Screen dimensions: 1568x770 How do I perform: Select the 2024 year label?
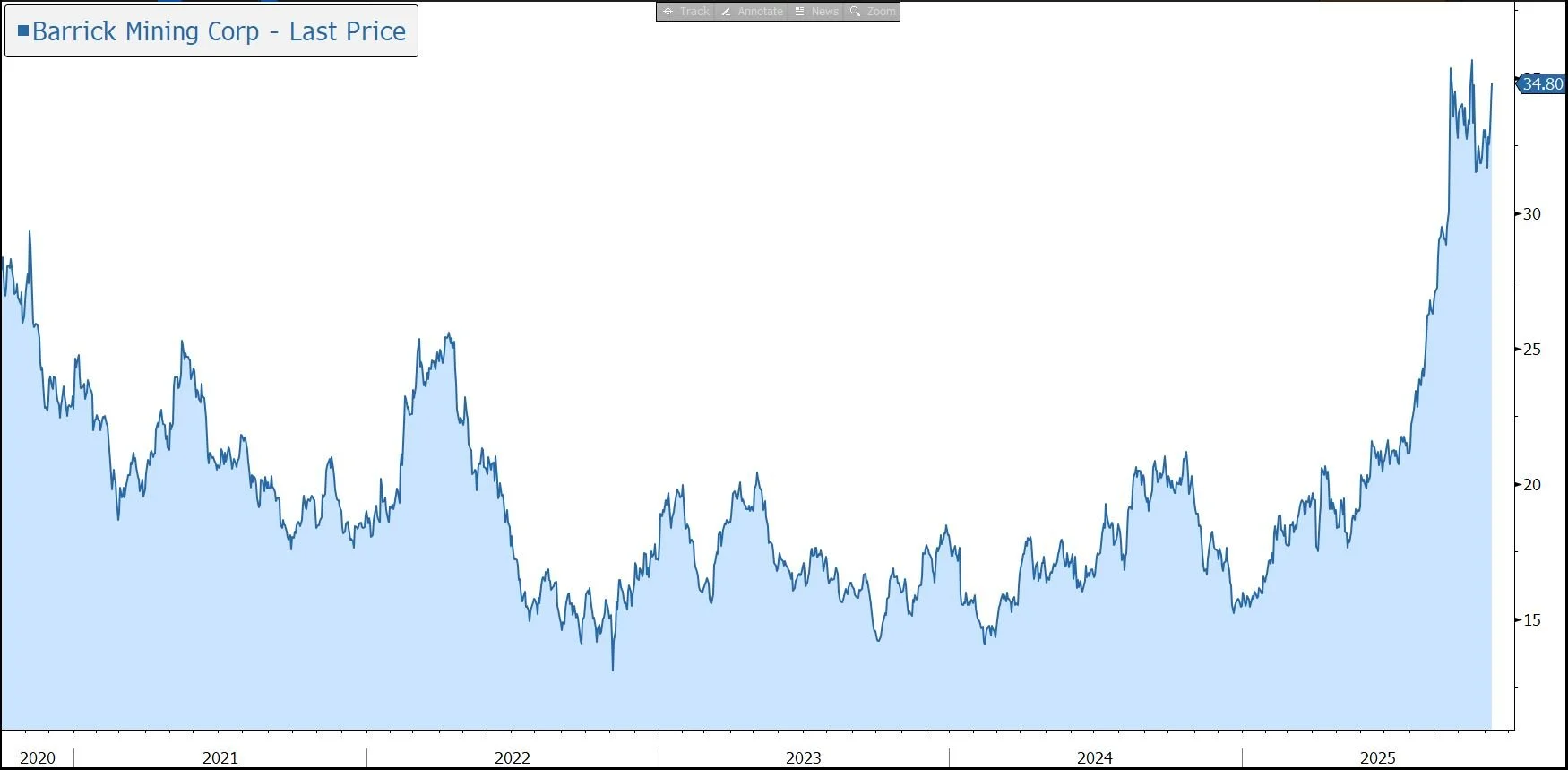tap(1095, 758)
